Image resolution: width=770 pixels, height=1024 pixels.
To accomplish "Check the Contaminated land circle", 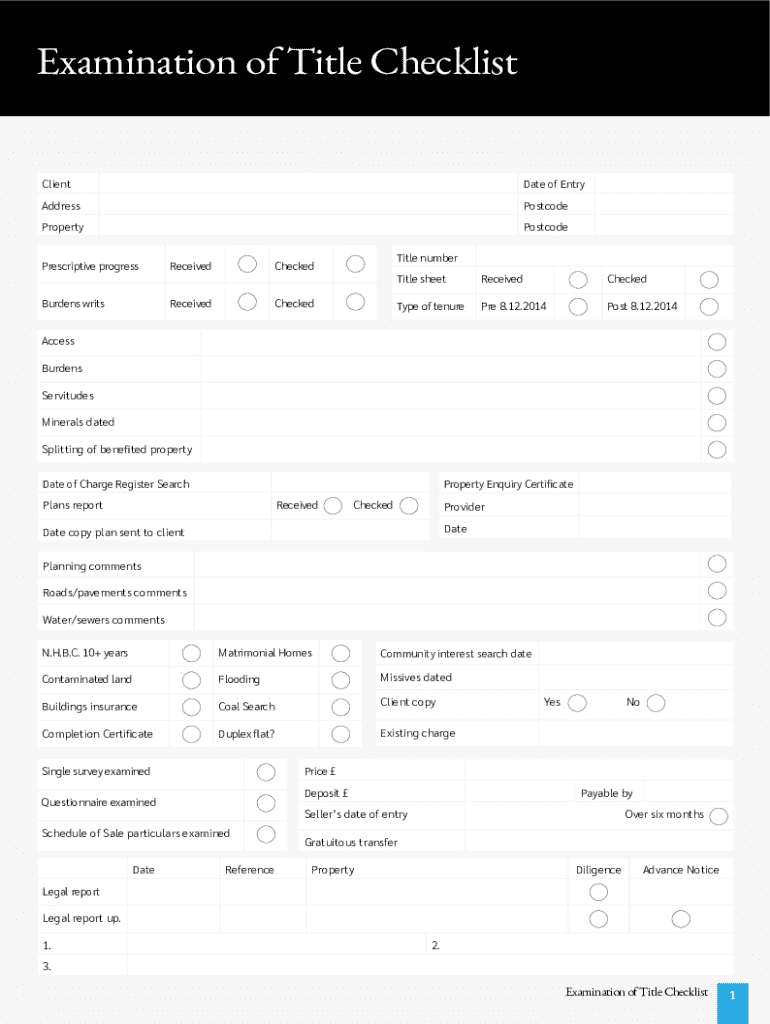I will pyautogui.click(x=191, y=680).
